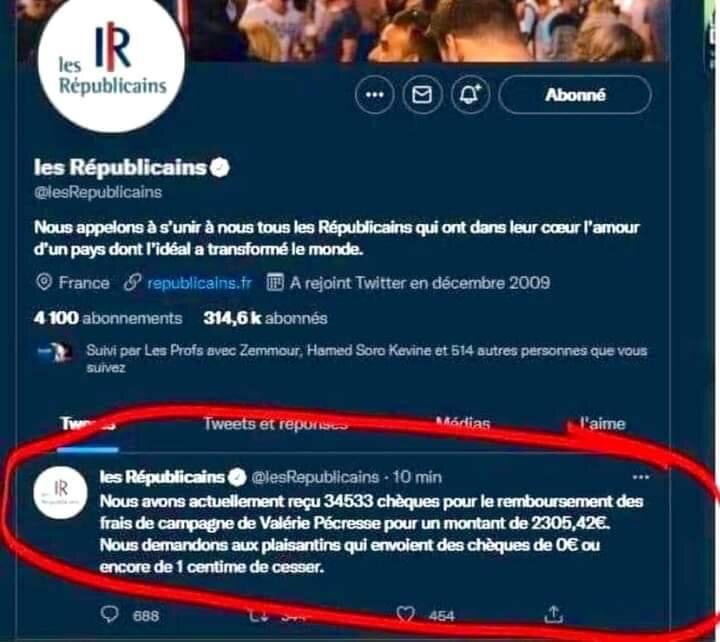Open the 'Suivi par Les Profs avec Zemmour' followers
The width and height of the screenshot is (720, 642).
[x=366, y=358]
